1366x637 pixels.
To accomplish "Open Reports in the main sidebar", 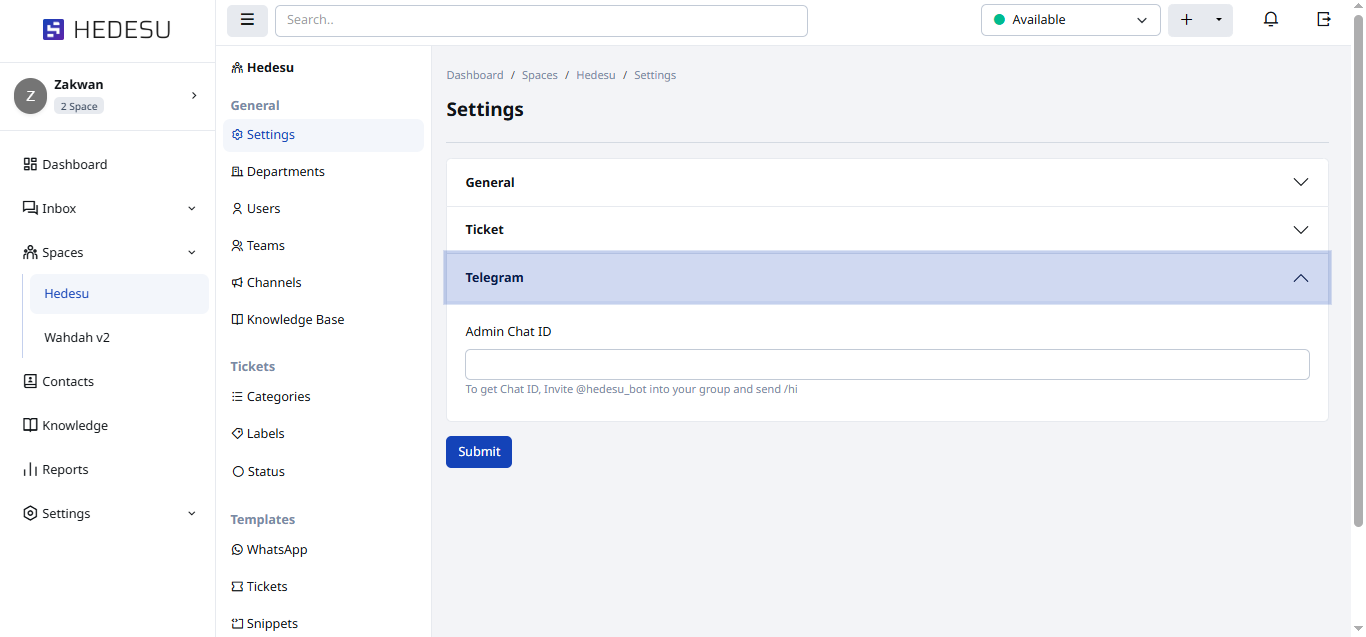I will pyautogui.click(x=65, y=470).
